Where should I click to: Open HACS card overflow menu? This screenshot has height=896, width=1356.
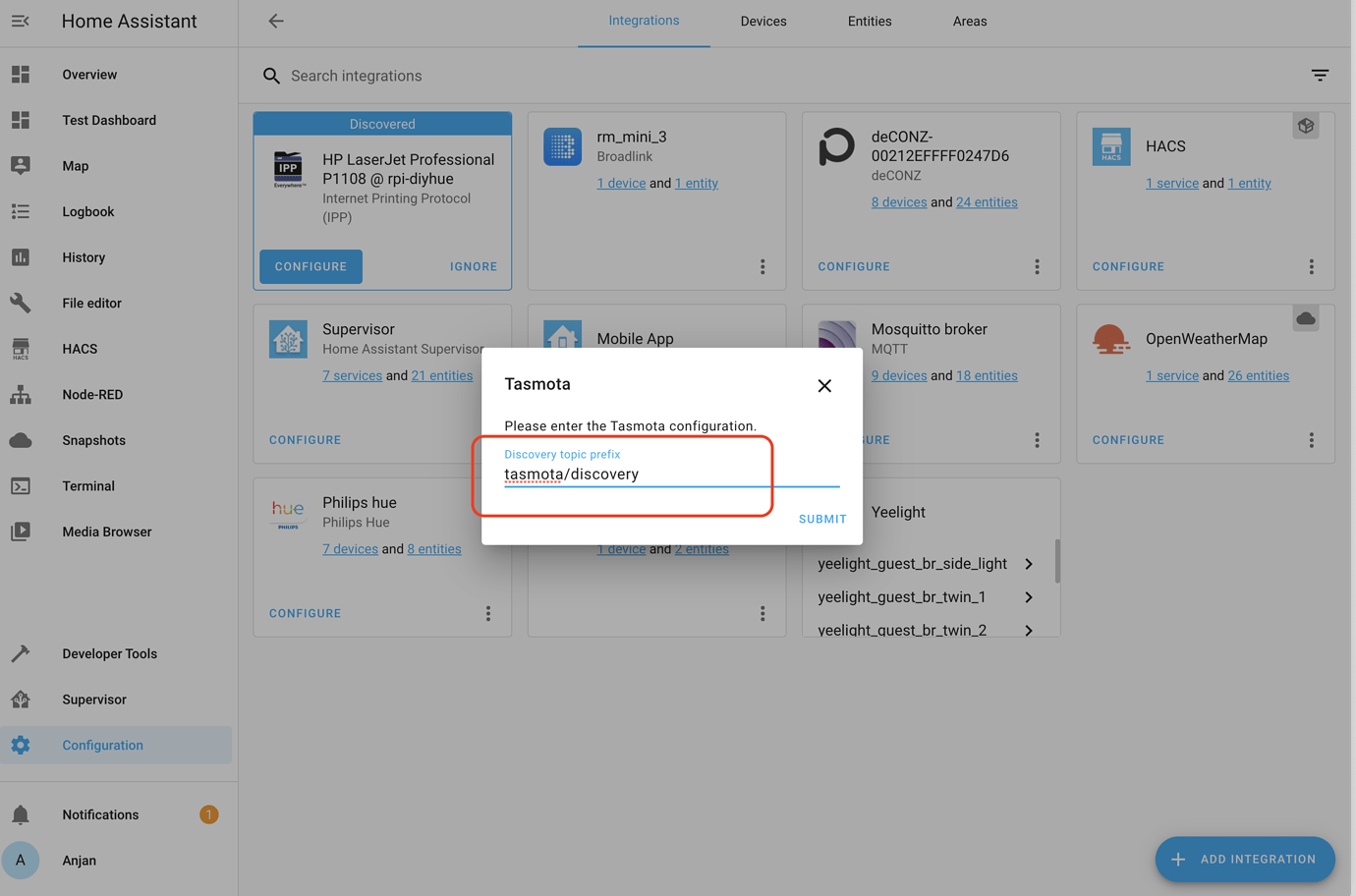(1311, 266)
